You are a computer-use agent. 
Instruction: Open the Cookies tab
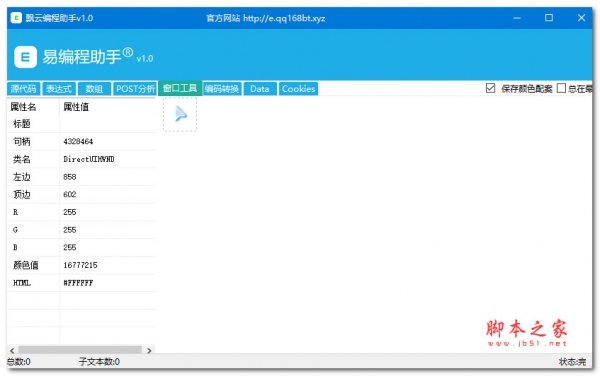coord(298,89)
